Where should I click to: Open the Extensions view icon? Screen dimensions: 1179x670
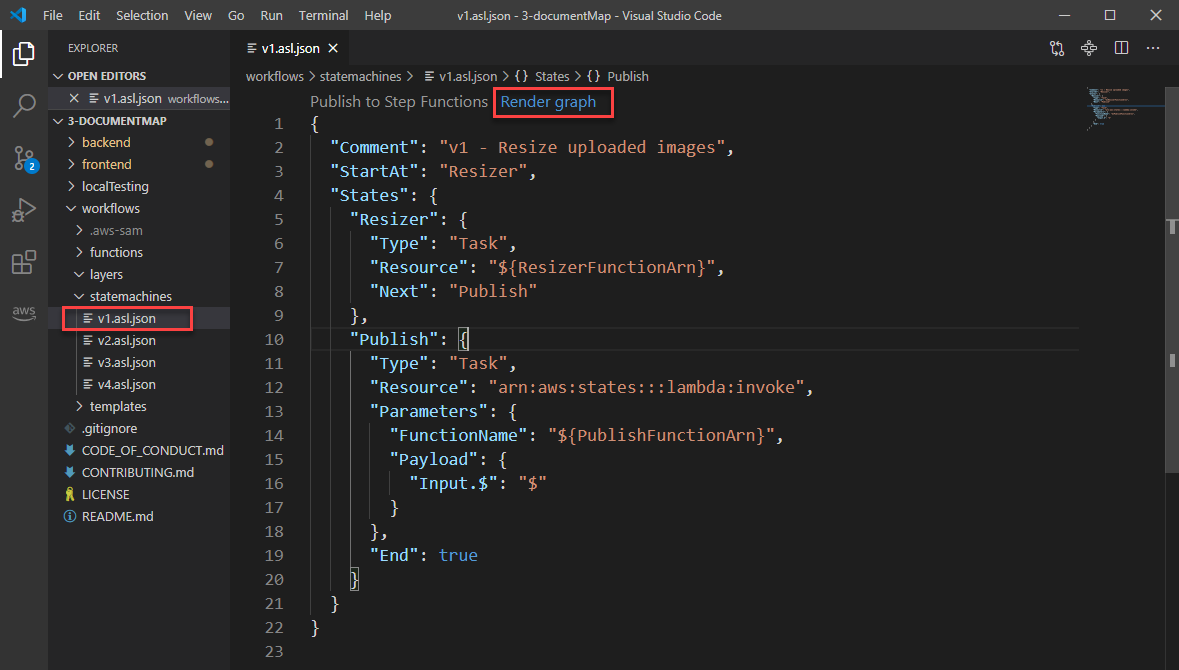tap(24, 263)
